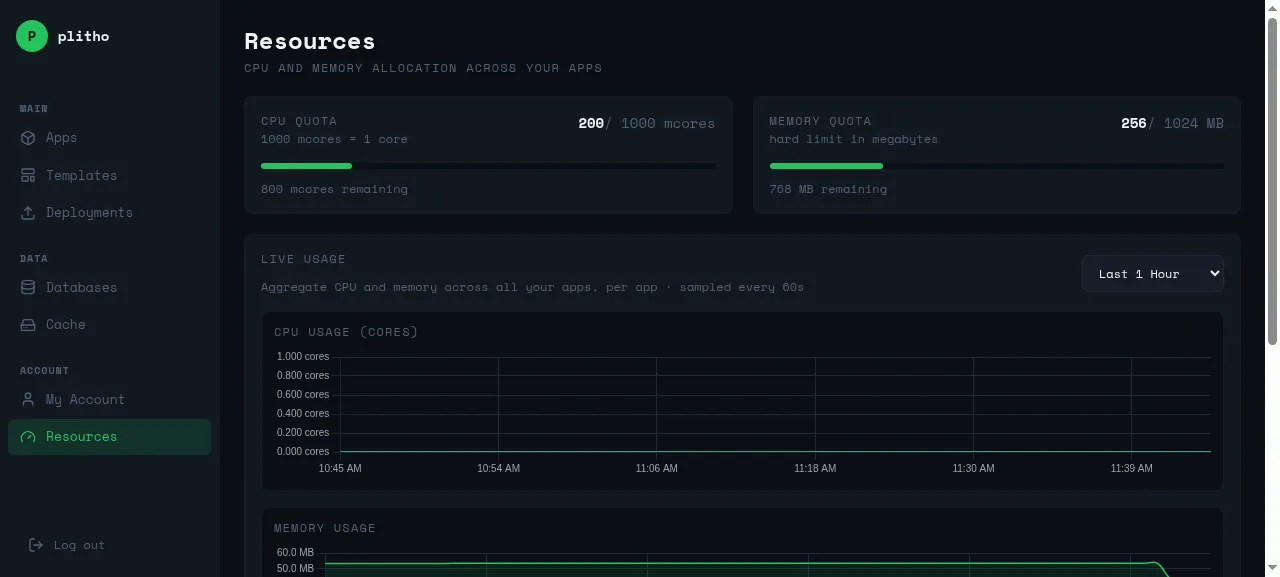Open the Deployments section
The width and height of the screenshot is (1280, 577).
pos(109,213)
